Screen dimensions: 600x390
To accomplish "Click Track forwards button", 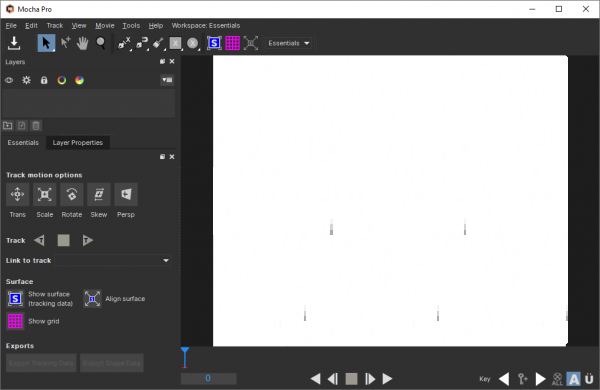I will point(88,240).
